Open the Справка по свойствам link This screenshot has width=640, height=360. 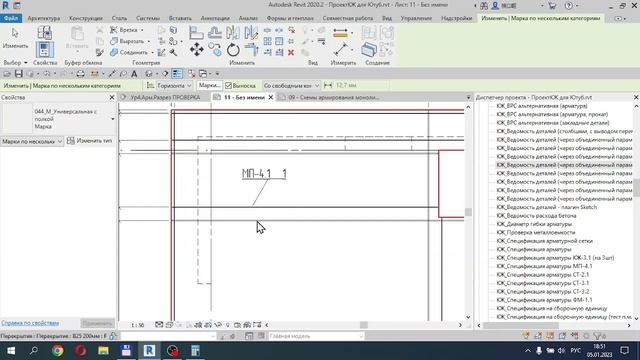30,323
